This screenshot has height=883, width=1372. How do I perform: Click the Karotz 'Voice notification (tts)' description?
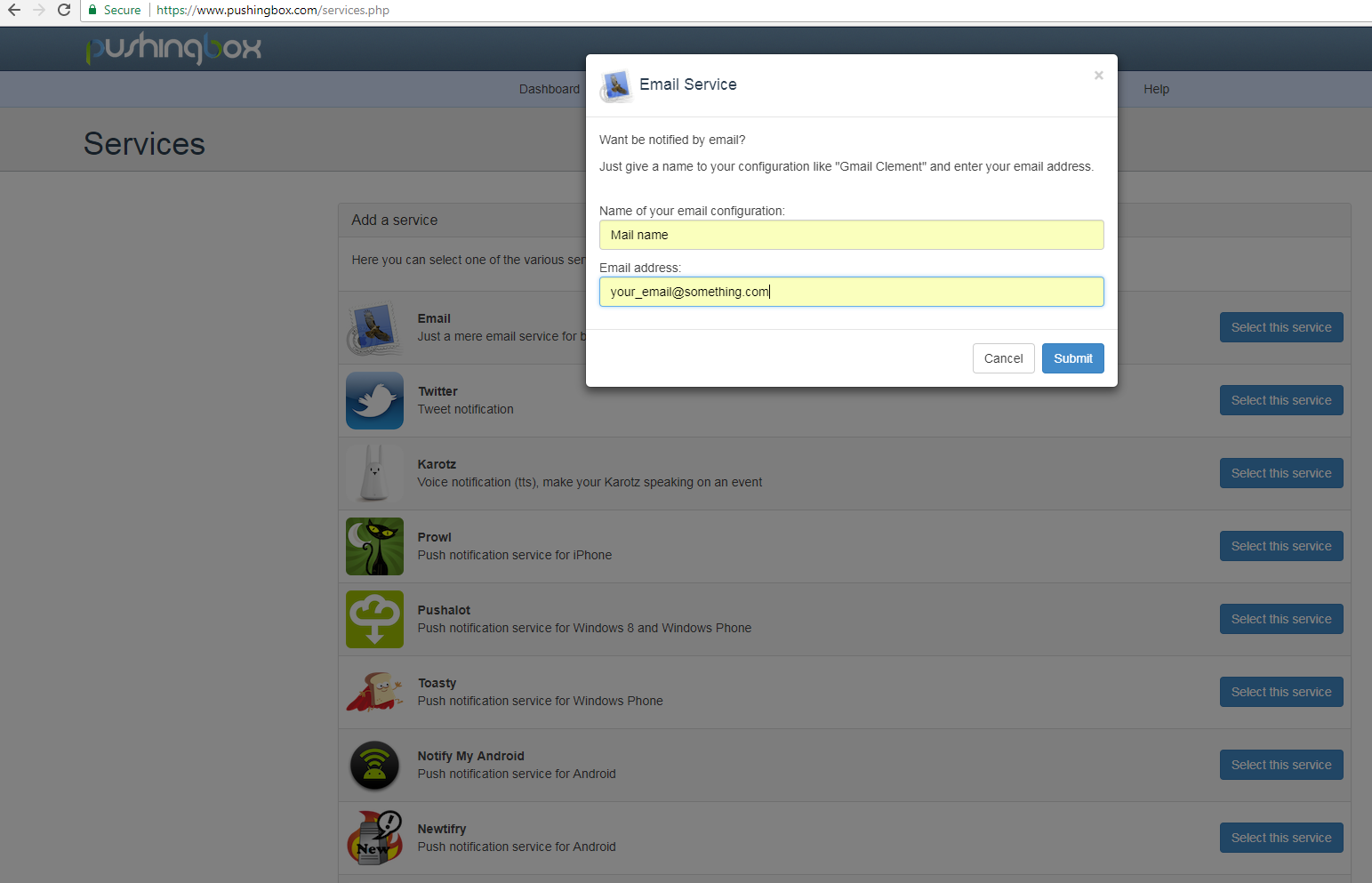(590, 482)
